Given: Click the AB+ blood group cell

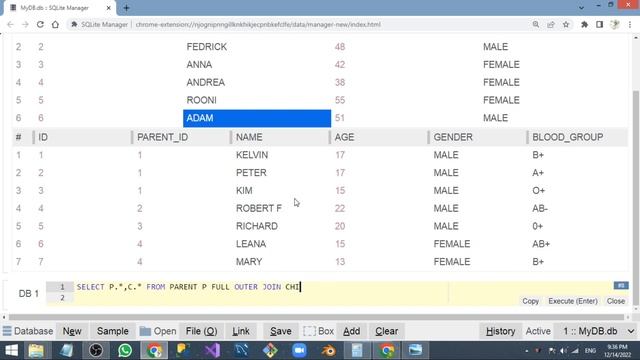Looking at the screenshot, I should coord(541,244).
